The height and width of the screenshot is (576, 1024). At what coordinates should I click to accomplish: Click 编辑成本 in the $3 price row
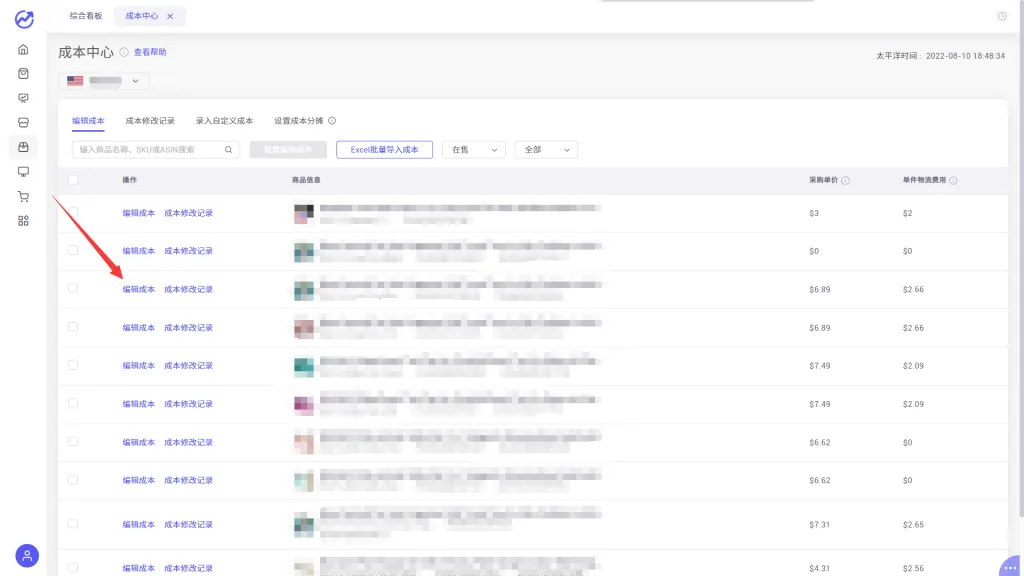point(138,213)
